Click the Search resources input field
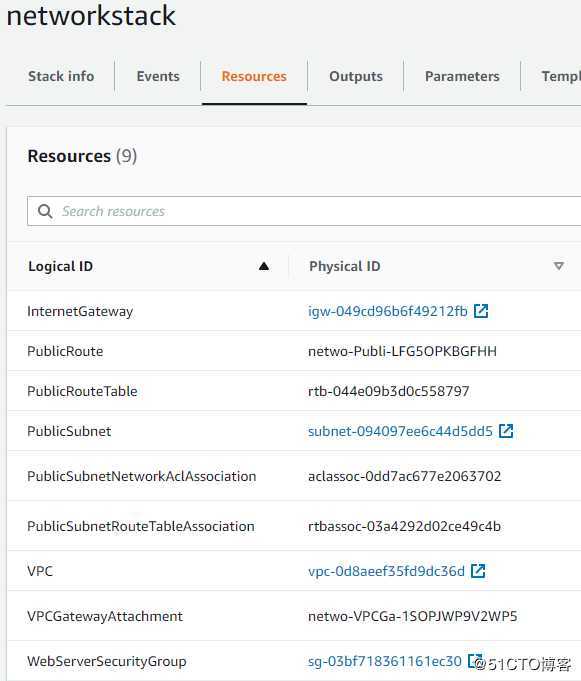581x681 pixels. [304, 211]
